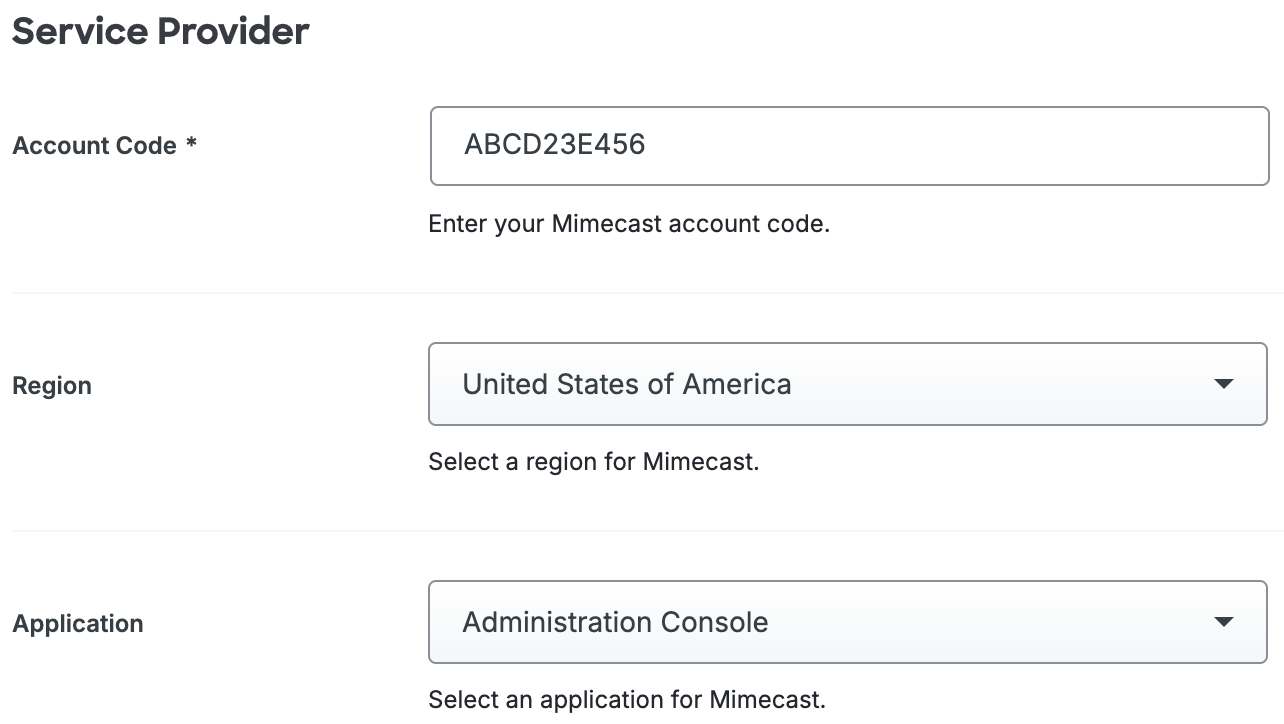Expand the United States of America region selector
Viewport: 1284px width, 724px height.
pyautogui.click(x=848, y=384)
